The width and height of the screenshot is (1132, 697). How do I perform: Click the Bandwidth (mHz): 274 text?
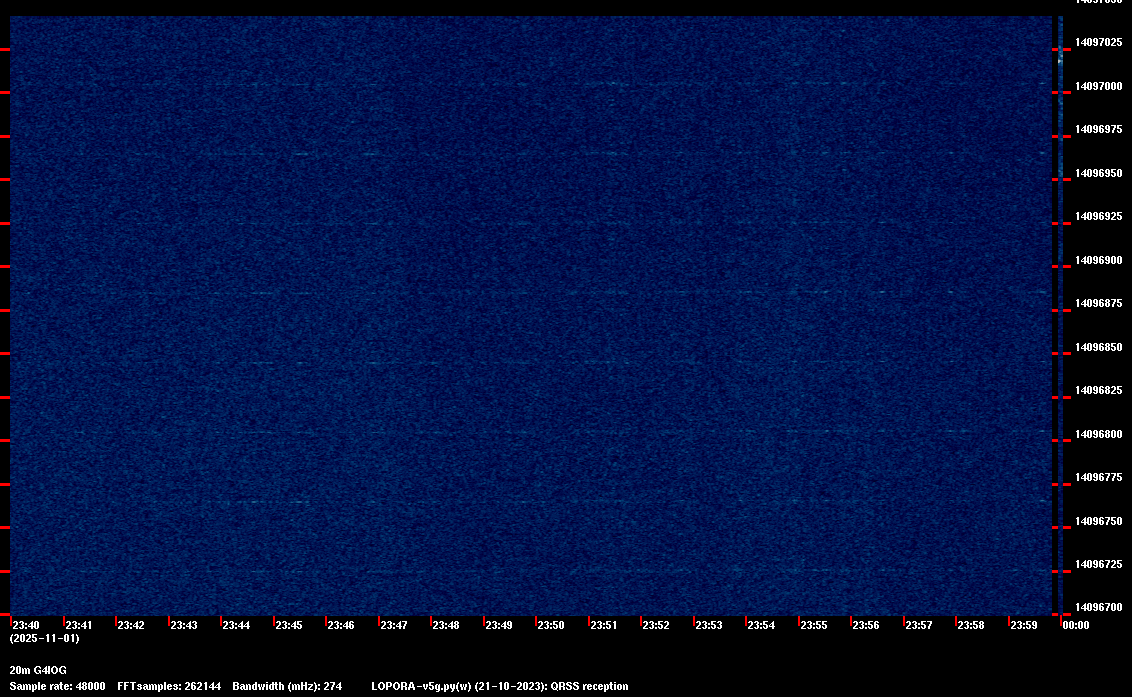(287, 686)
